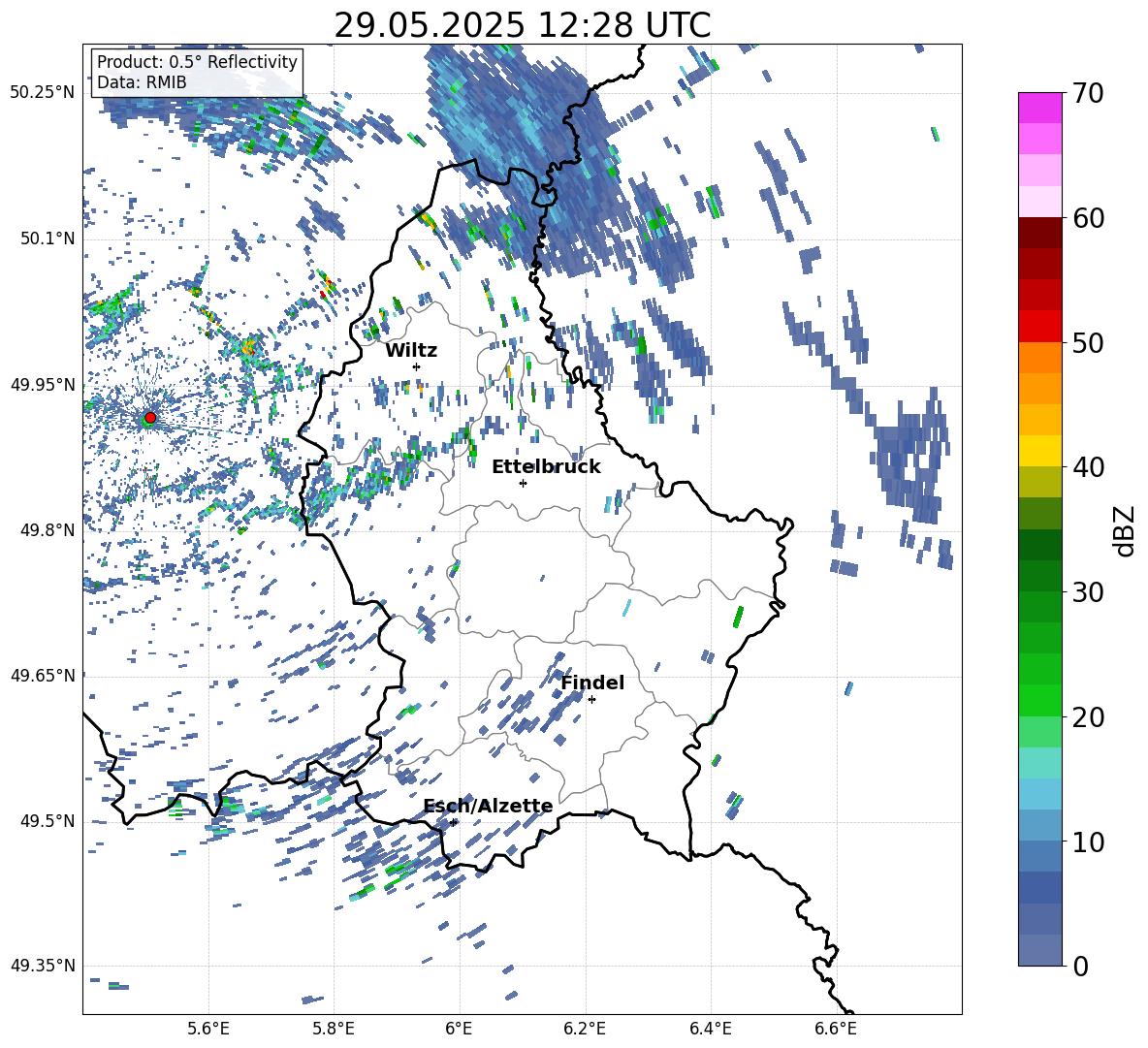Click the 50 label on colorbar
Image resolution: width=1148 pixels, height=1048 pixels.
coord(1087,343)
